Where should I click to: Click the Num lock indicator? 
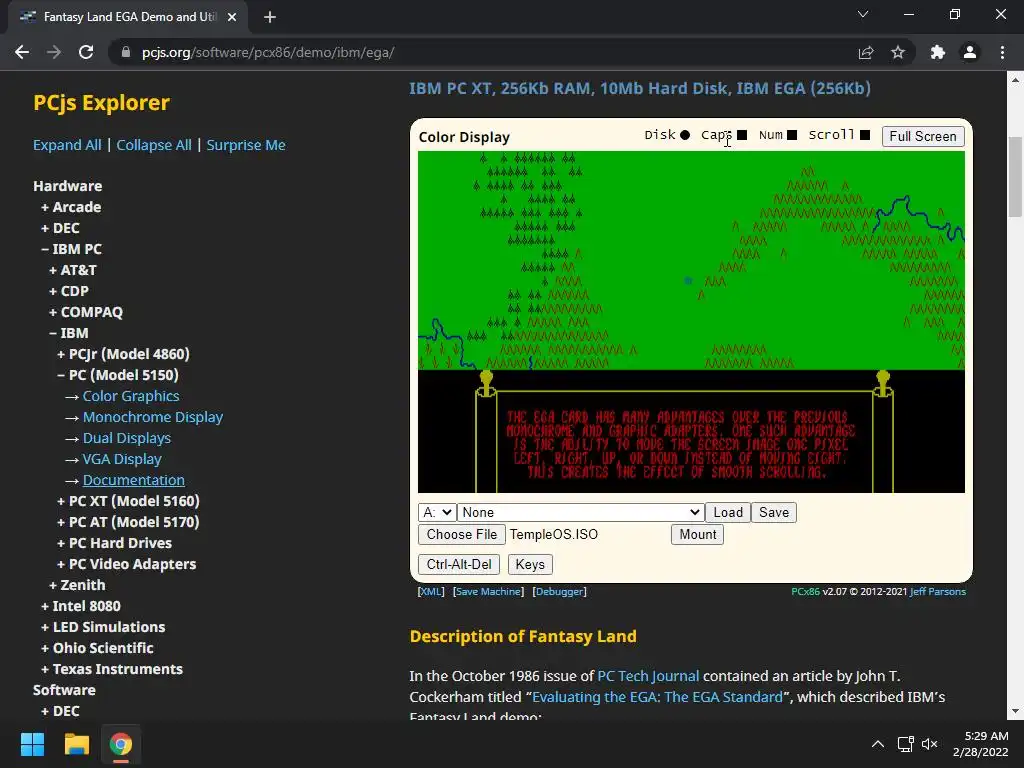pyautogui.click(x=792, y=135)
